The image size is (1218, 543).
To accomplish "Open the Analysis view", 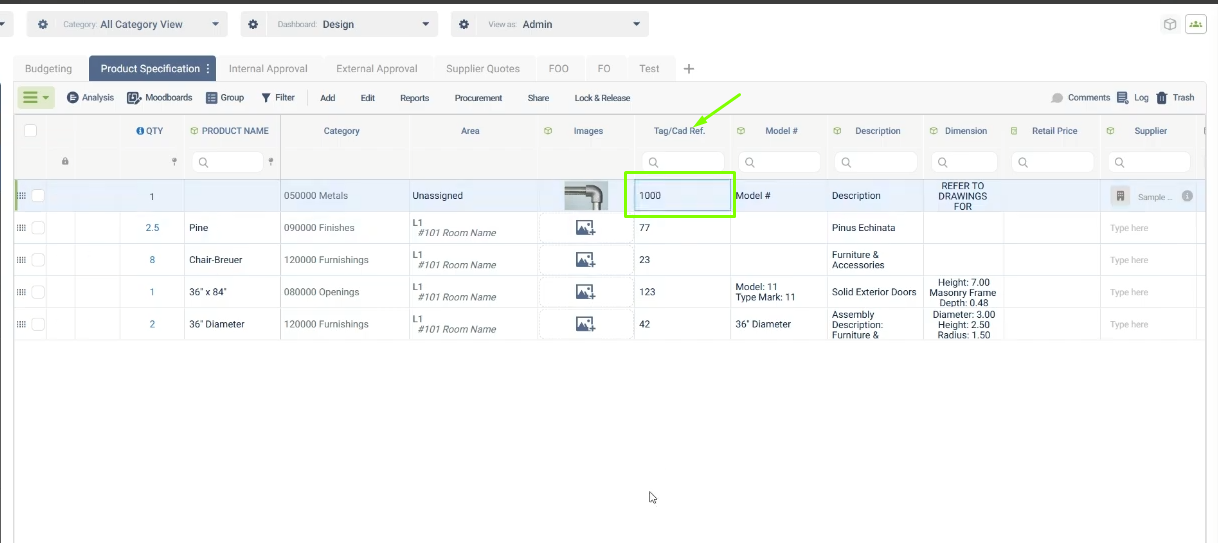I will click(90, 98).
